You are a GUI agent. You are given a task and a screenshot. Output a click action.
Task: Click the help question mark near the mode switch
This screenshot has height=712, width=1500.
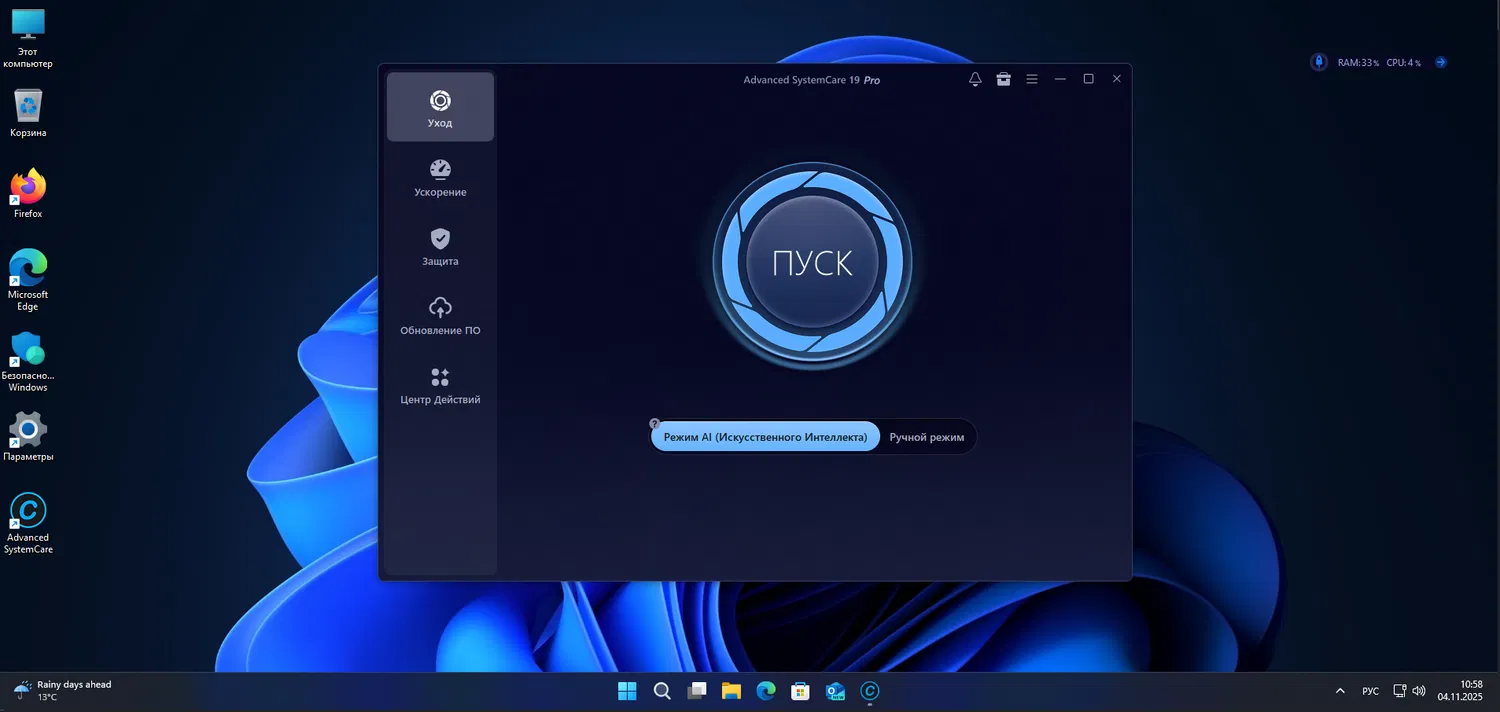655,423
